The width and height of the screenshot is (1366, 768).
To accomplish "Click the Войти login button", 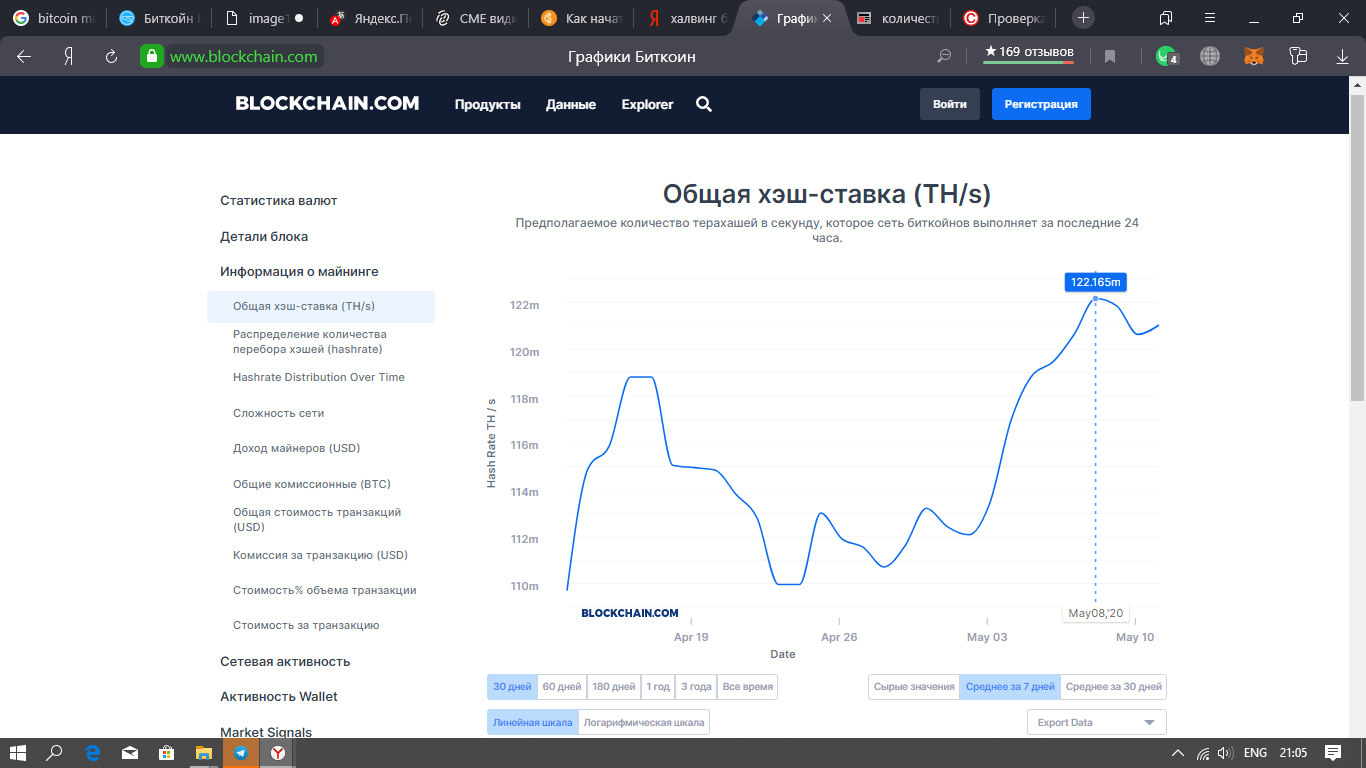I will 950,104.
